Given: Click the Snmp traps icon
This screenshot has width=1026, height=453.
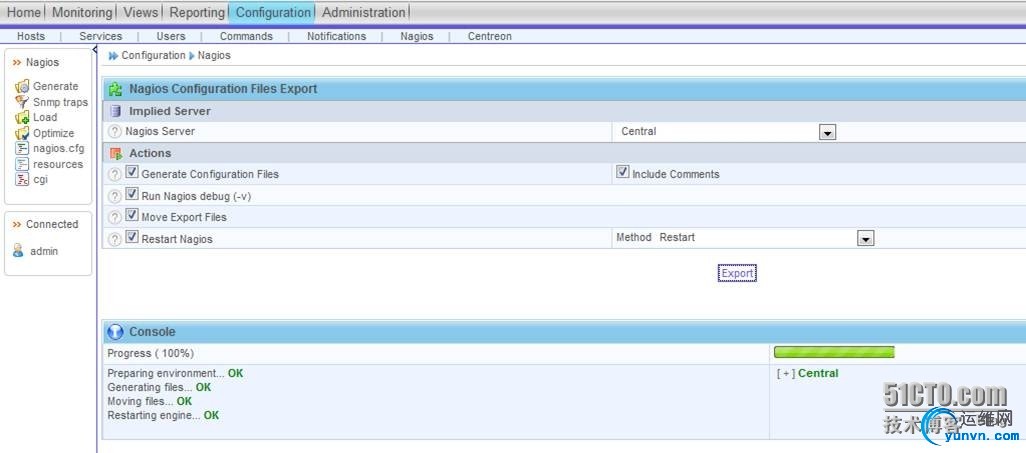Looking at the screenshot, I should pos(22,101).
